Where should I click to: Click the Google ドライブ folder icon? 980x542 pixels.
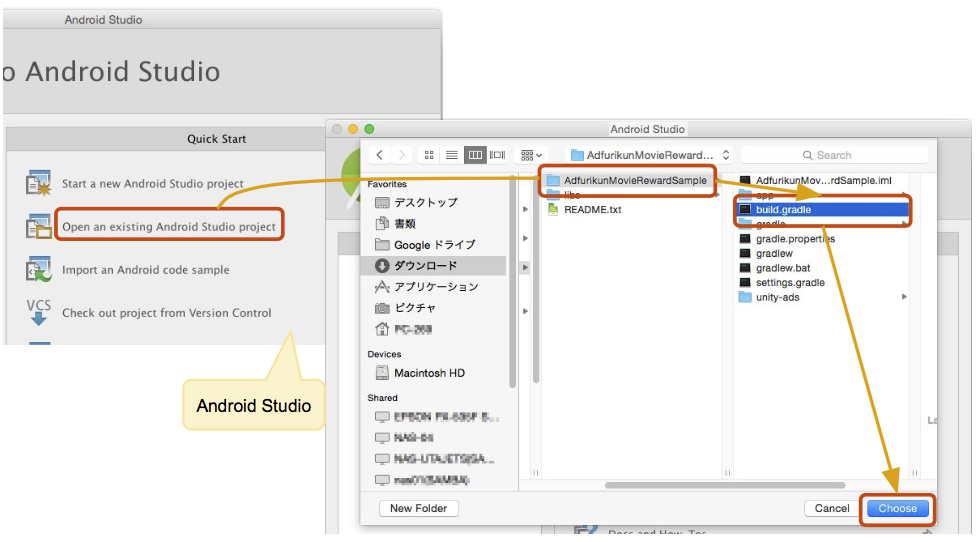(x=382, y=244)
